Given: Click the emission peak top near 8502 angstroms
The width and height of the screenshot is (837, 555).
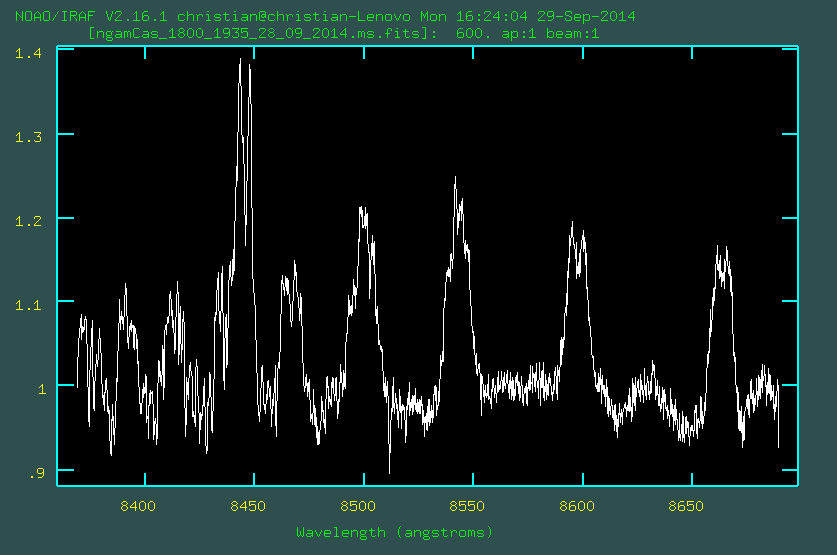Looking at the screenshot, I should coord(362,209).
